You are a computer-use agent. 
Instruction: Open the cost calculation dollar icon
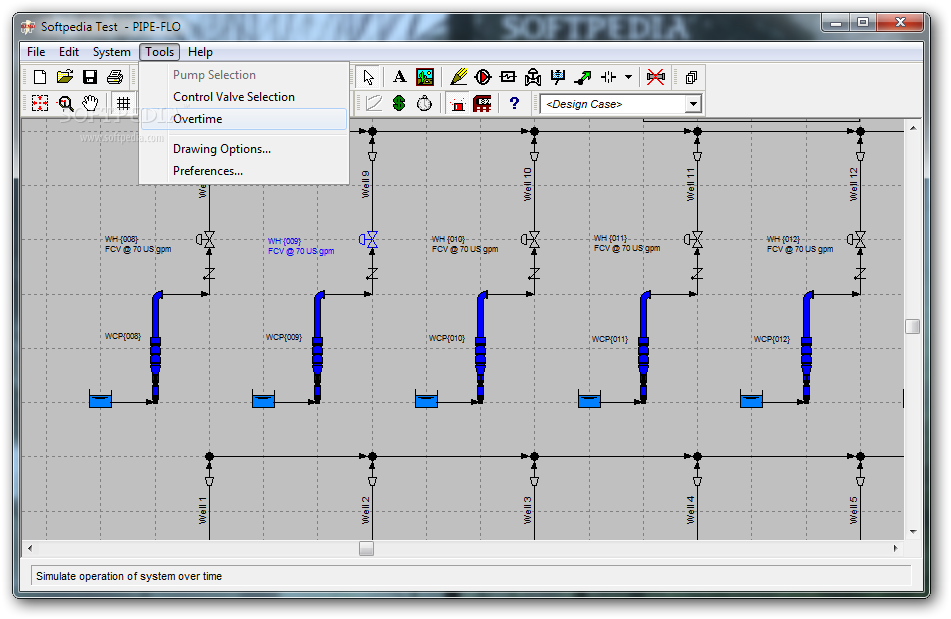click(x=398, y=103)
